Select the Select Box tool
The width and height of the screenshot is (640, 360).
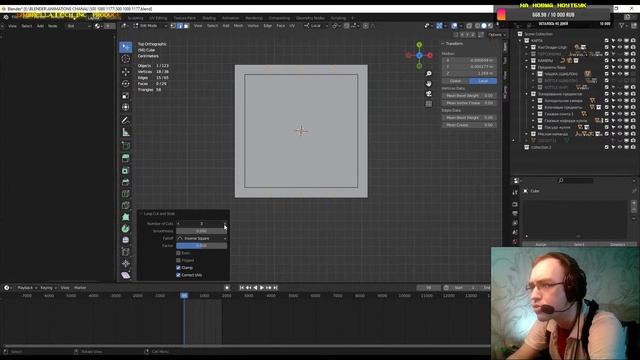tap(126, 47)
